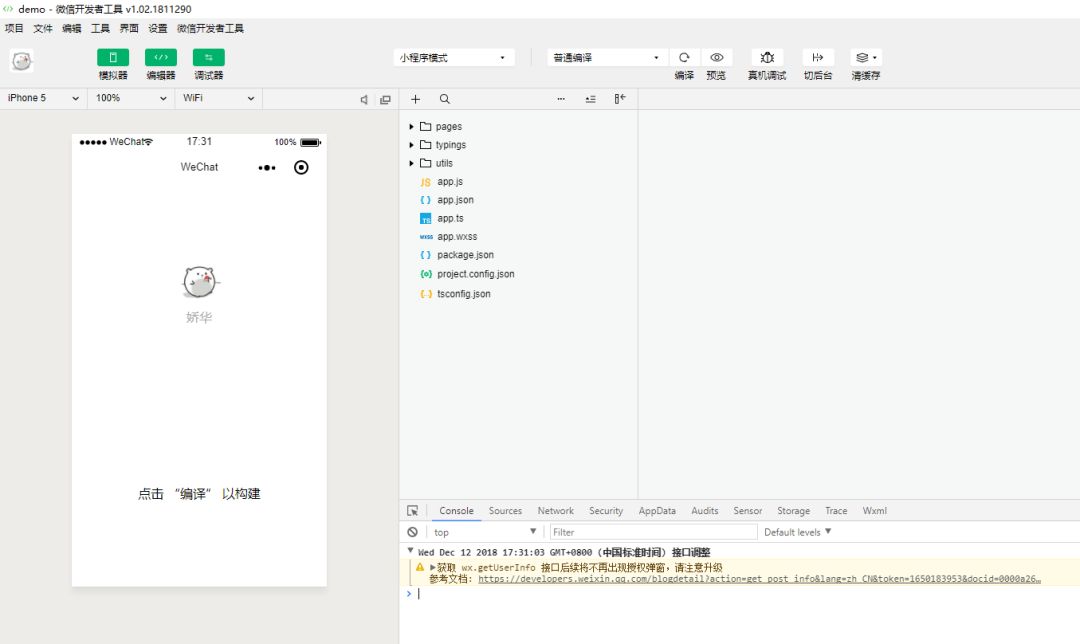Click the 切后台 switch-to-background icon
The image size is (1080, 644).
point(818,57)
